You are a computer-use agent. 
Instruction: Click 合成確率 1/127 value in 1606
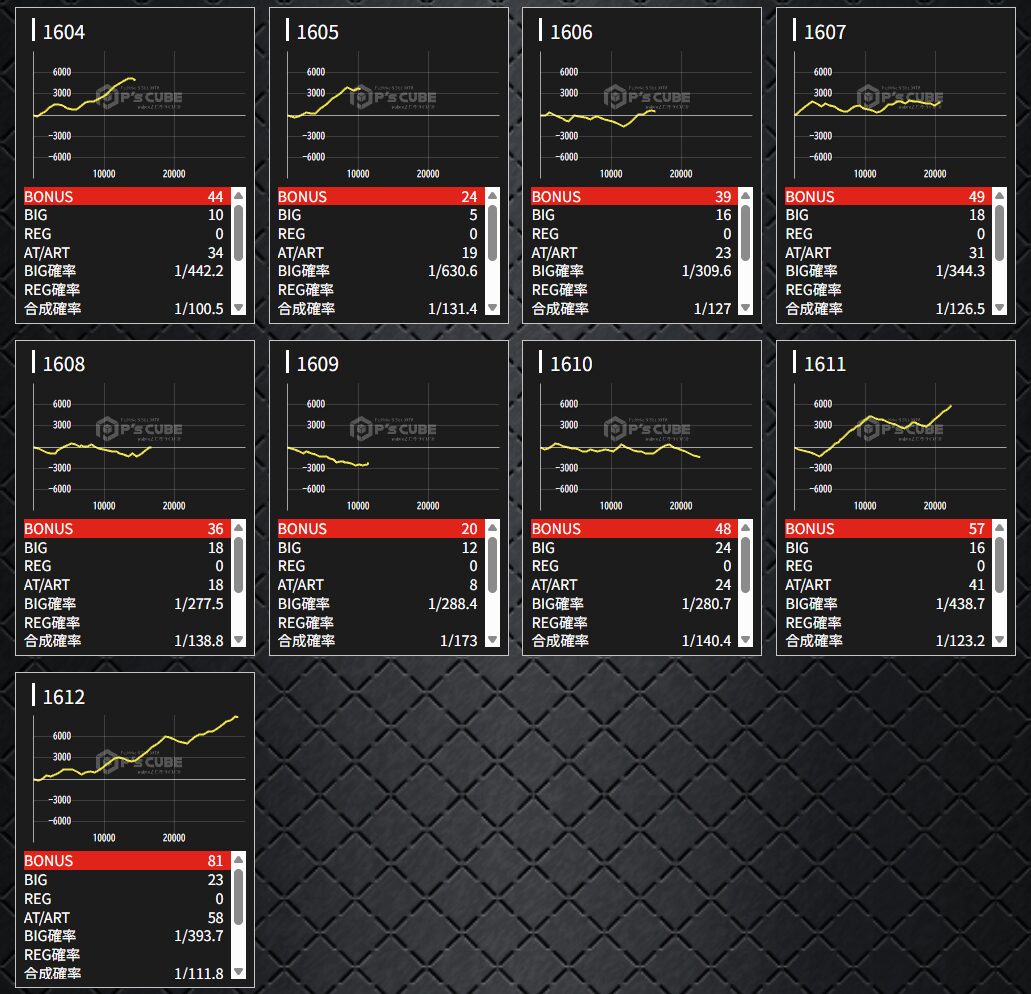point(712,308)
